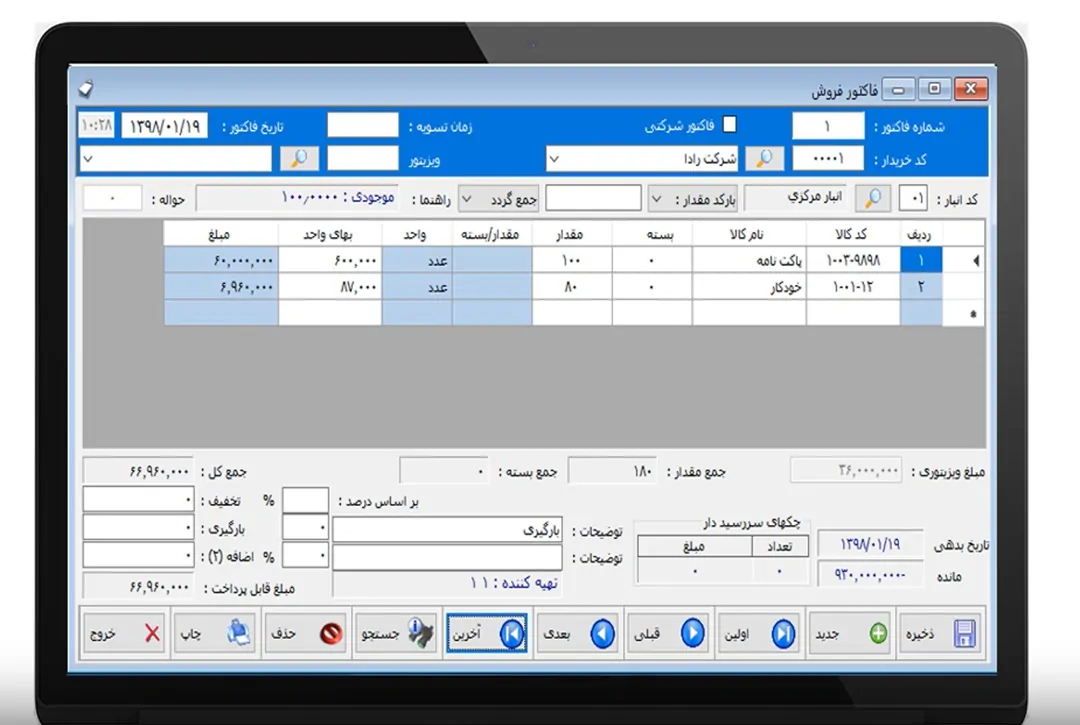The width and height of the screenshot is (1080, 725).
Task: Click the پاکت نامه product name cell
Action: [x=749, y=260]
